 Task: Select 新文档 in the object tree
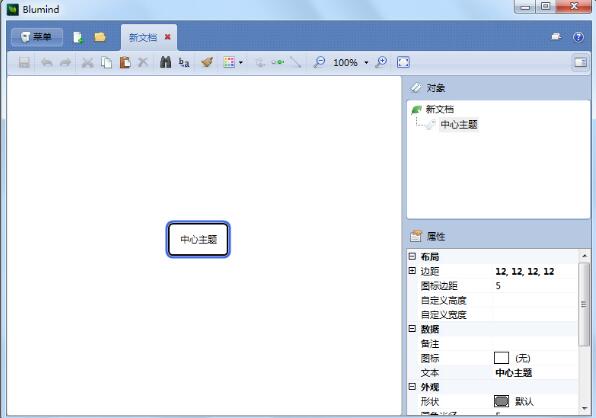click(x=439, y=109)
